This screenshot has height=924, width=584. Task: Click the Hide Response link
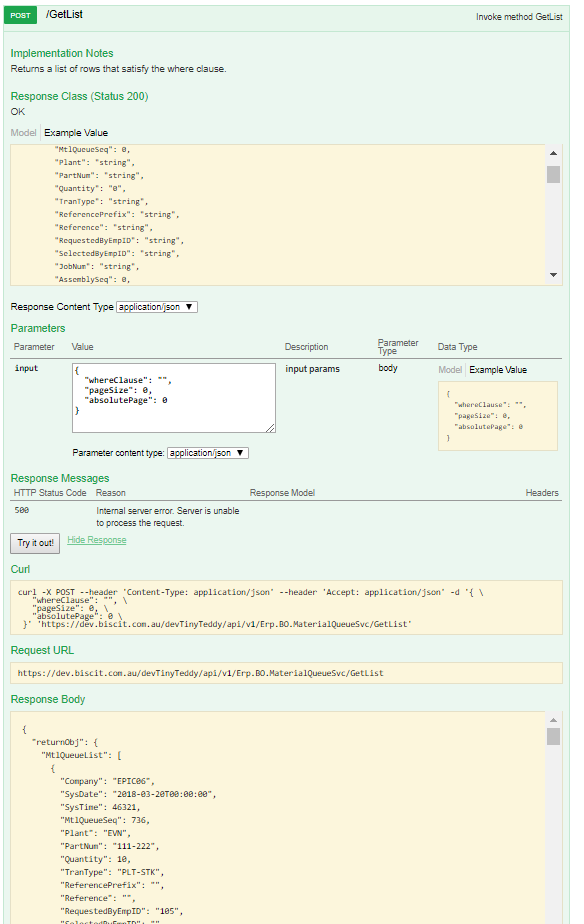point(97,540)
